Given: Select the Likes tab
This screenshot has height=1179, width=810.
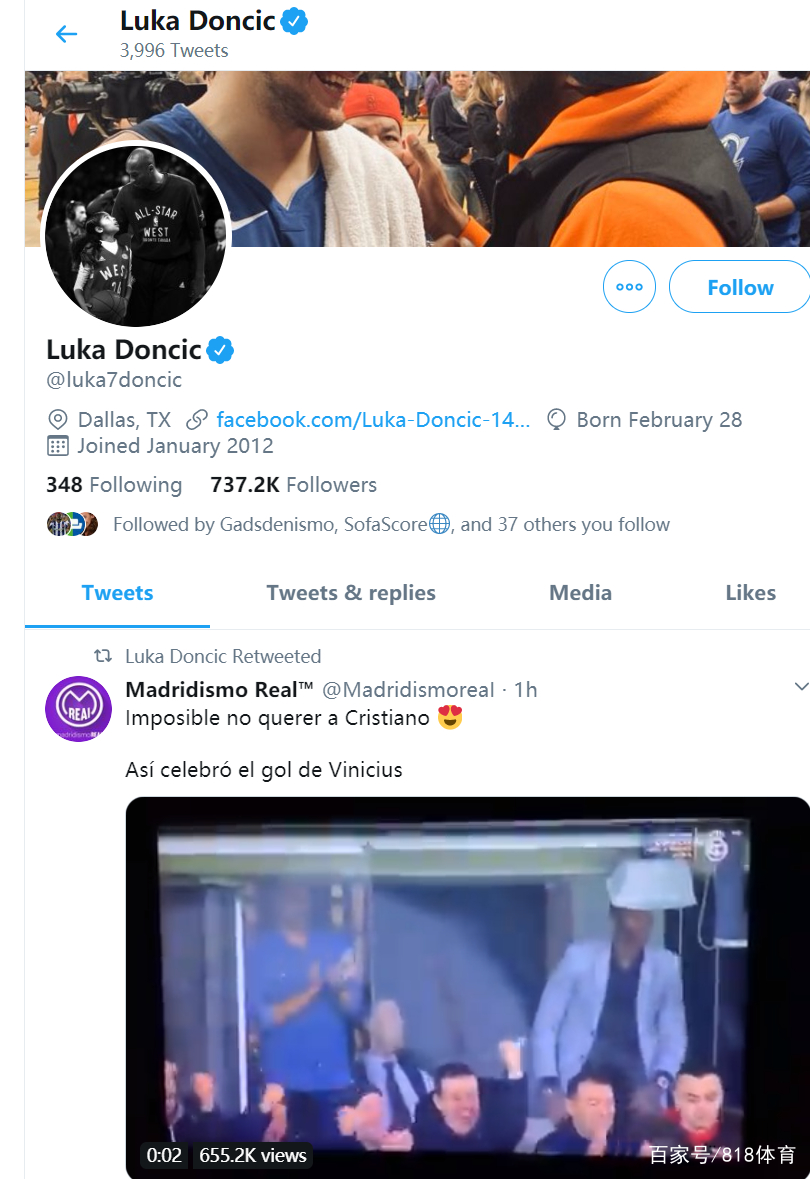Looking at the screenshot, I should click(x=751, y=593).
